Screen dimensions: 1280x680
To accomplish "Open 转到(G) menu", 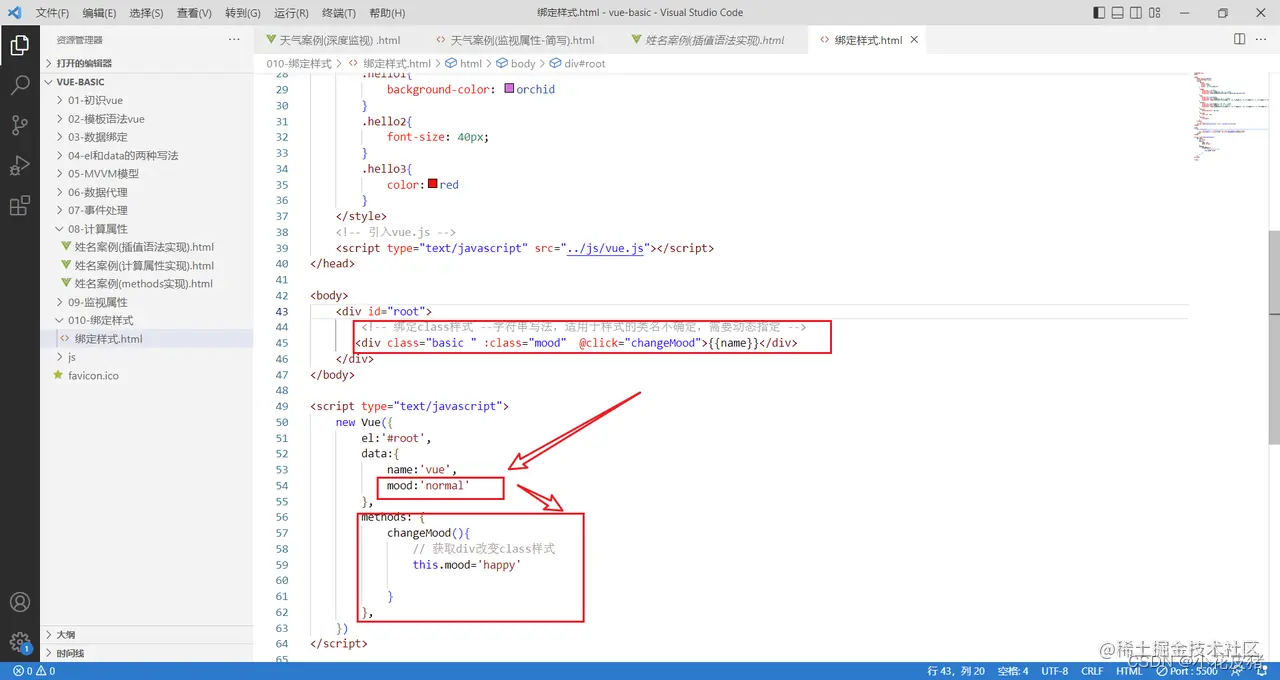I will (242, 13).
